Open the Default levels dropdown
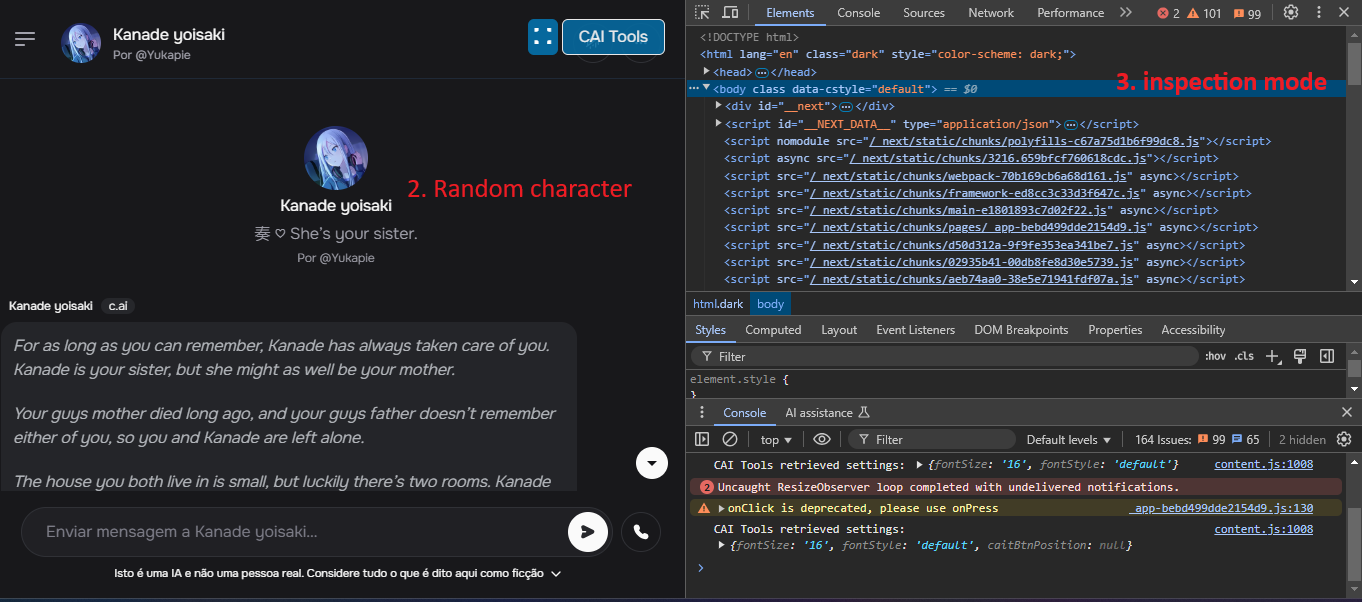 1069,440
